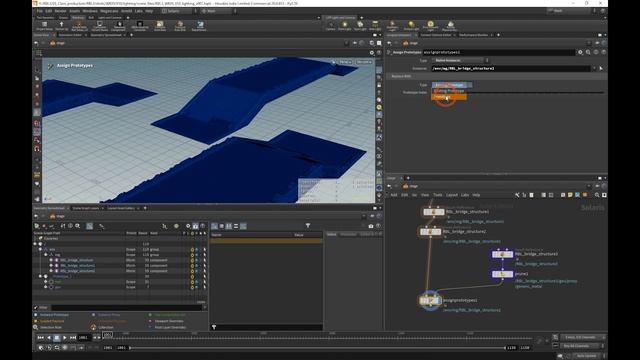
Task: Switch to the Scene Graph Layers tab
Action: (x=86, y=208)
